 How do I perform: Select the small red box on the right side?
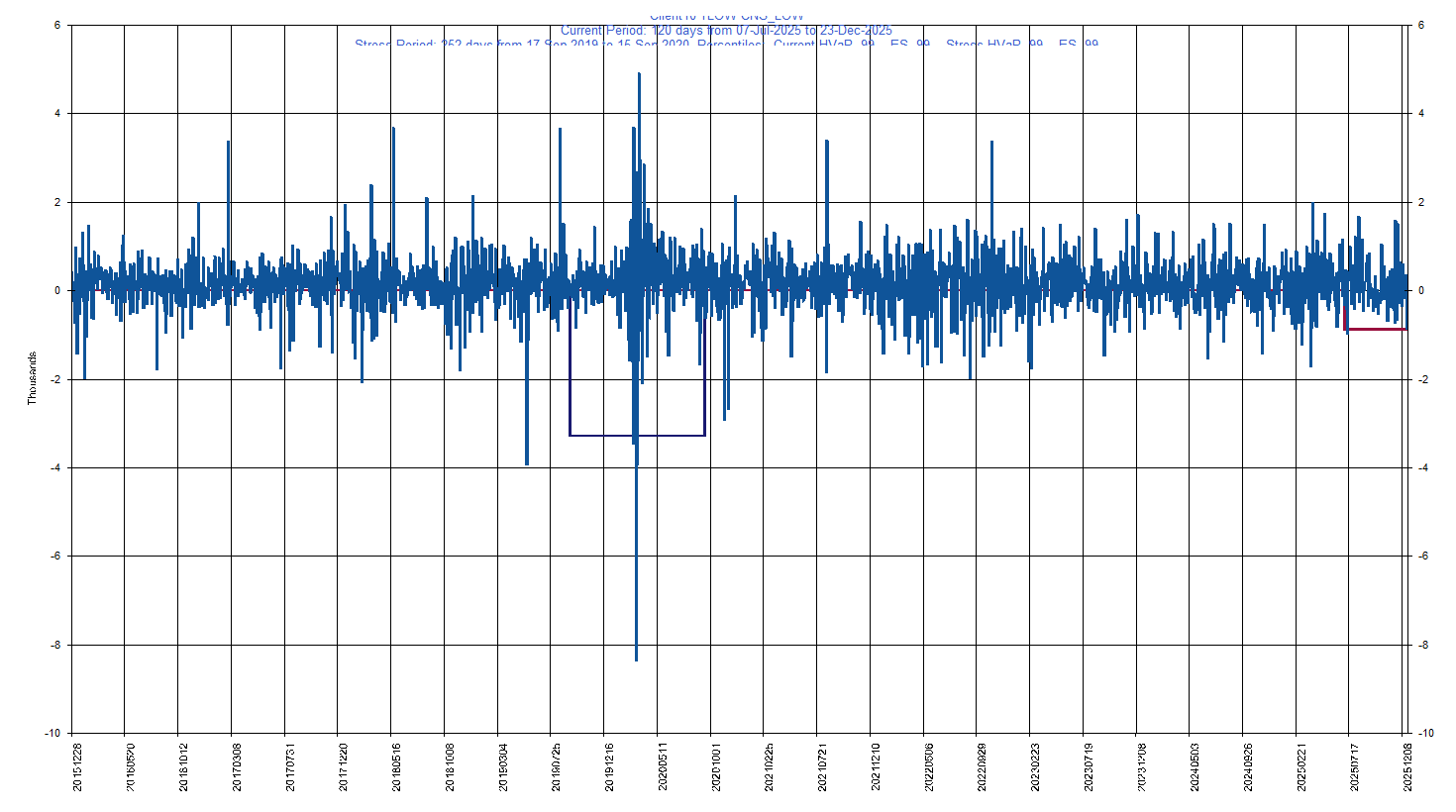[1375, 330]
